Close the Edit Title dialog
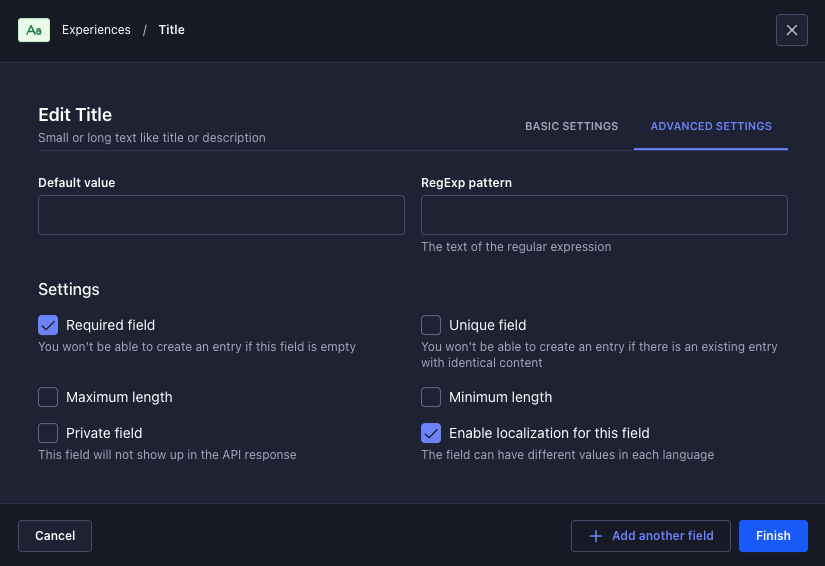This screenshot has height=566, width=825. [x=791, y=30]
